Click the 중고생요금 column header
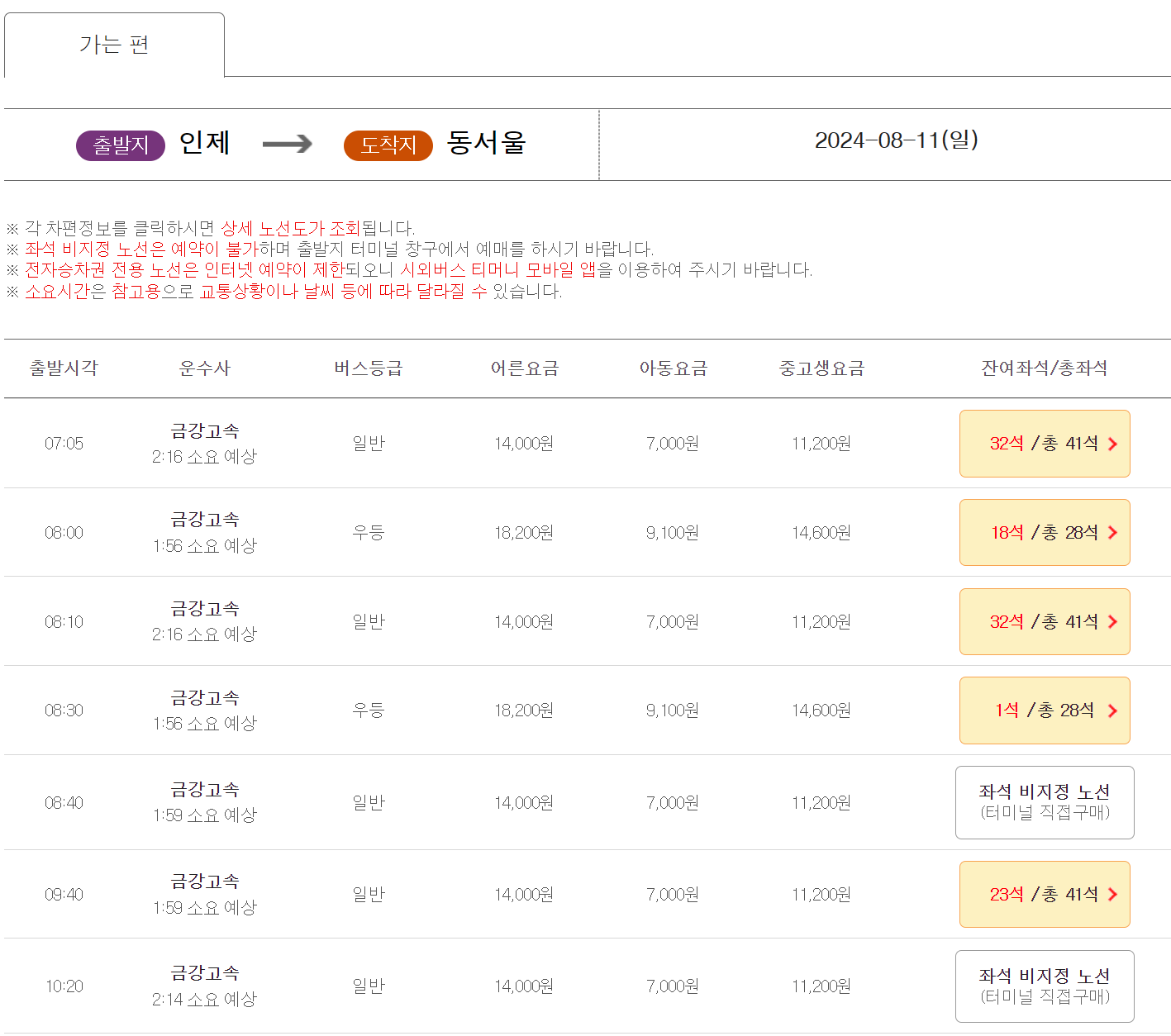 (x=822, y=368)
